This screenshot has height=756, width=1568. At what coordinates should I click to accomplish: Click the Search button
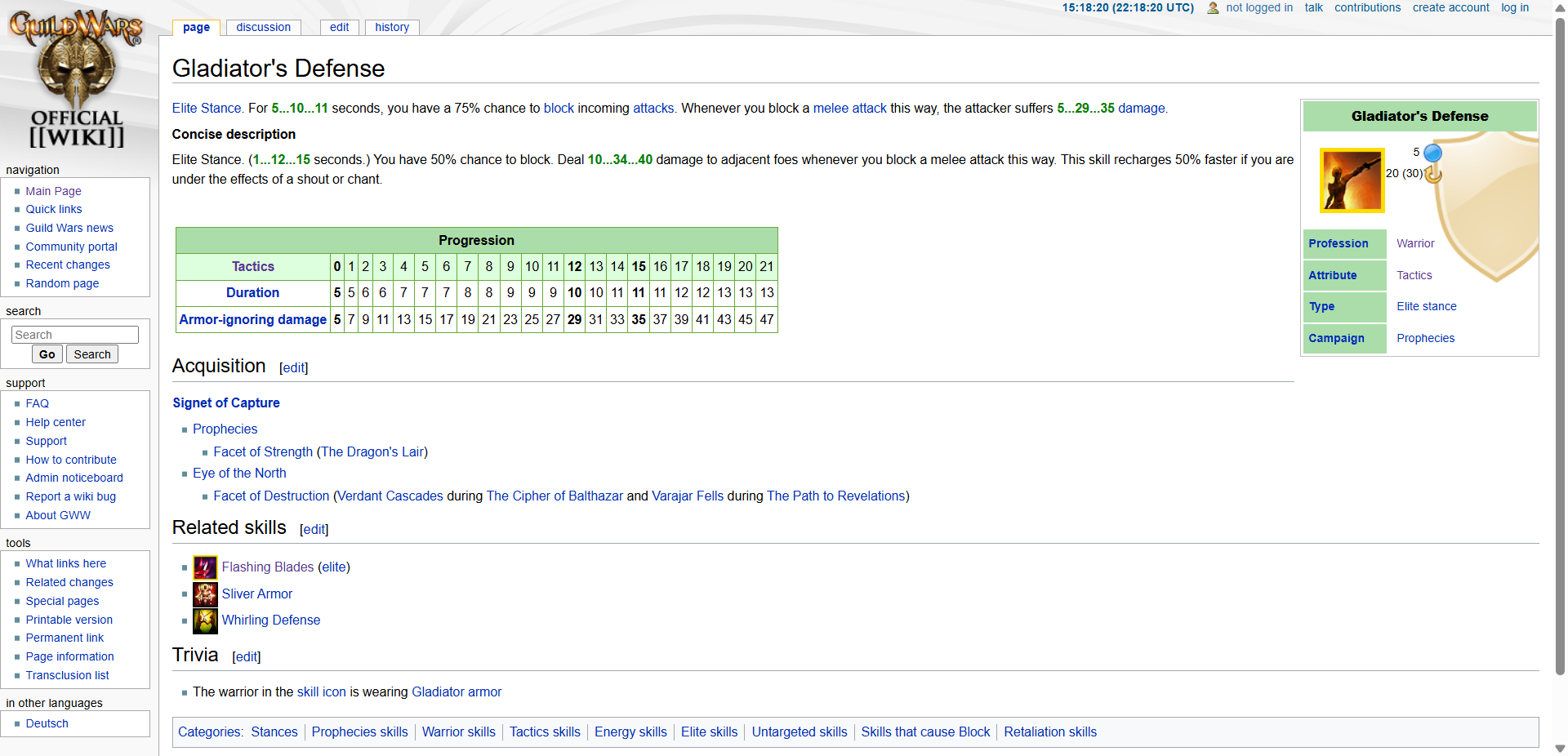point(92,354)
